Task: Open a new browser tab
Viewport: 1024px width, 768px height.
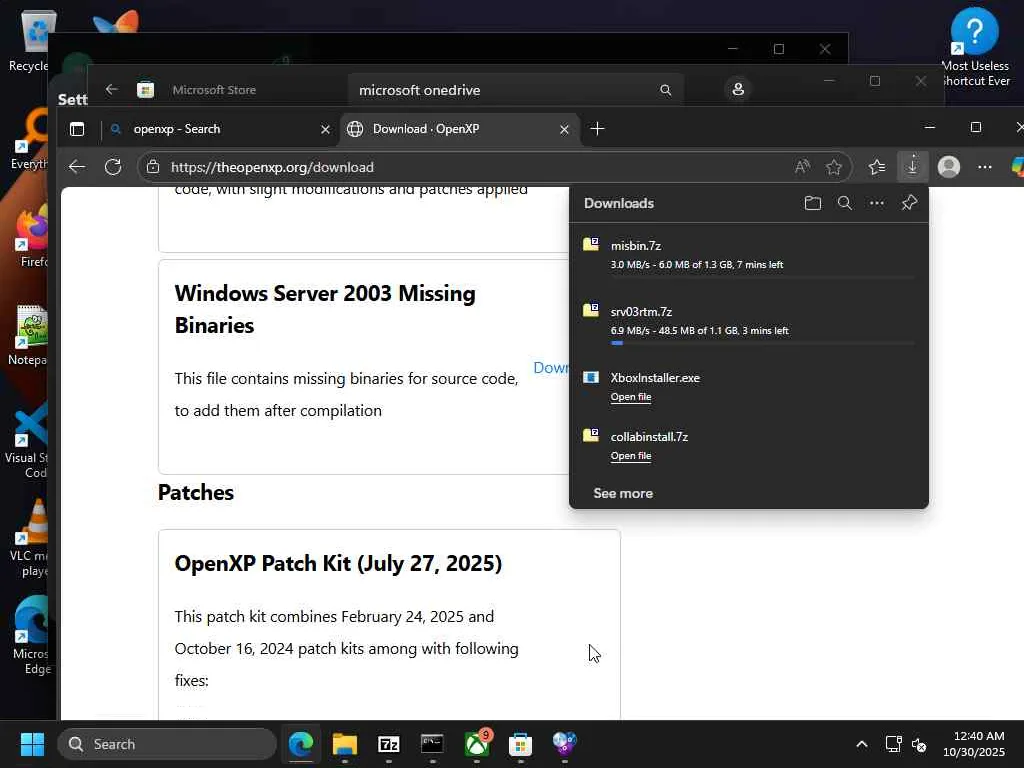Action: (x=597, y=129)
